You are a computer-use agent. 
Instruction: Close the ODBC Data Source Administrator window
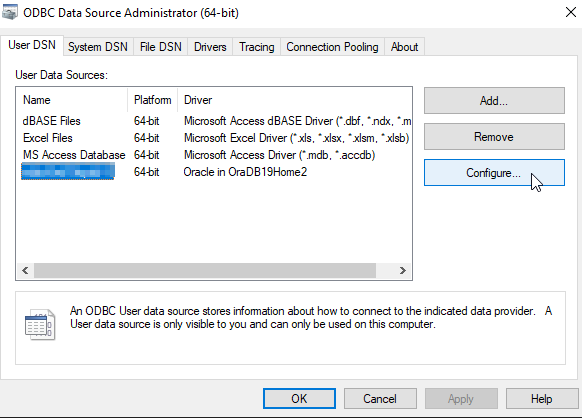click(571, 12)
